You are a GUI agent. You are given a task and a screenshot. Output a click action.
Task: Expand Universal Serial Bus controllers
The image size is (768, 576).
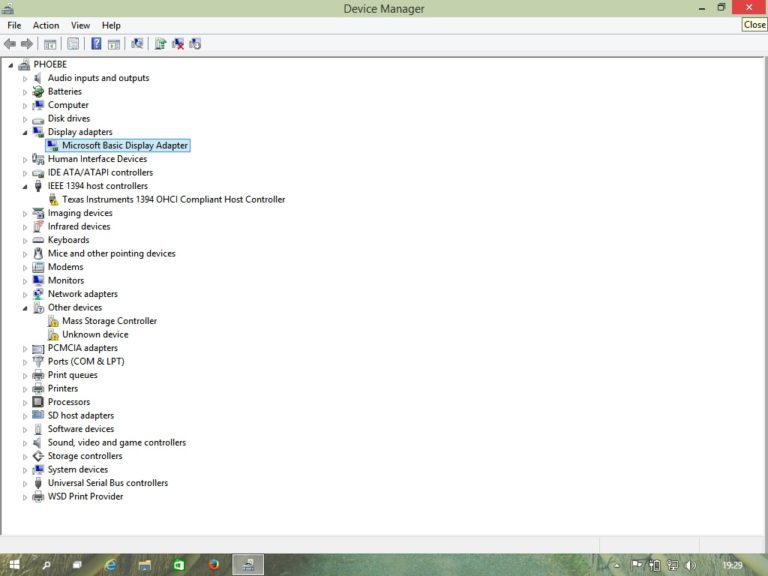click(26, 483)
